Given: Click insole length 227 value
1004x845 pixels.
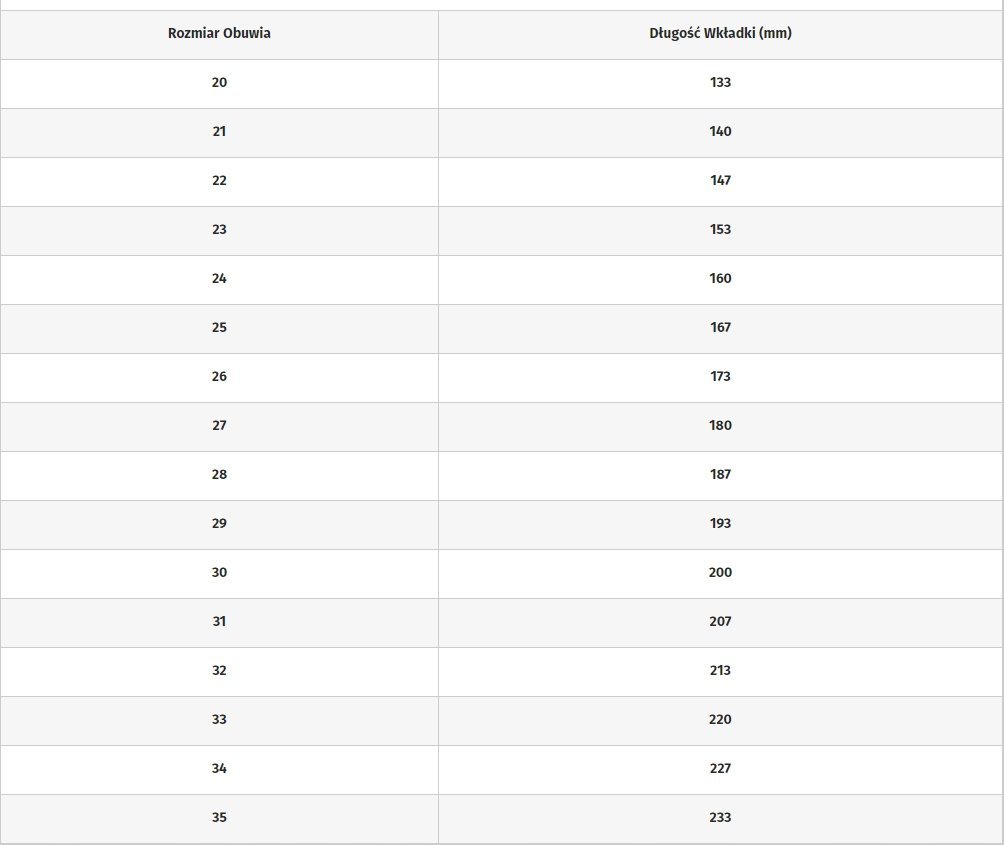Looking at the screenshot, I should pyautogui.click(x=720, y=768).
